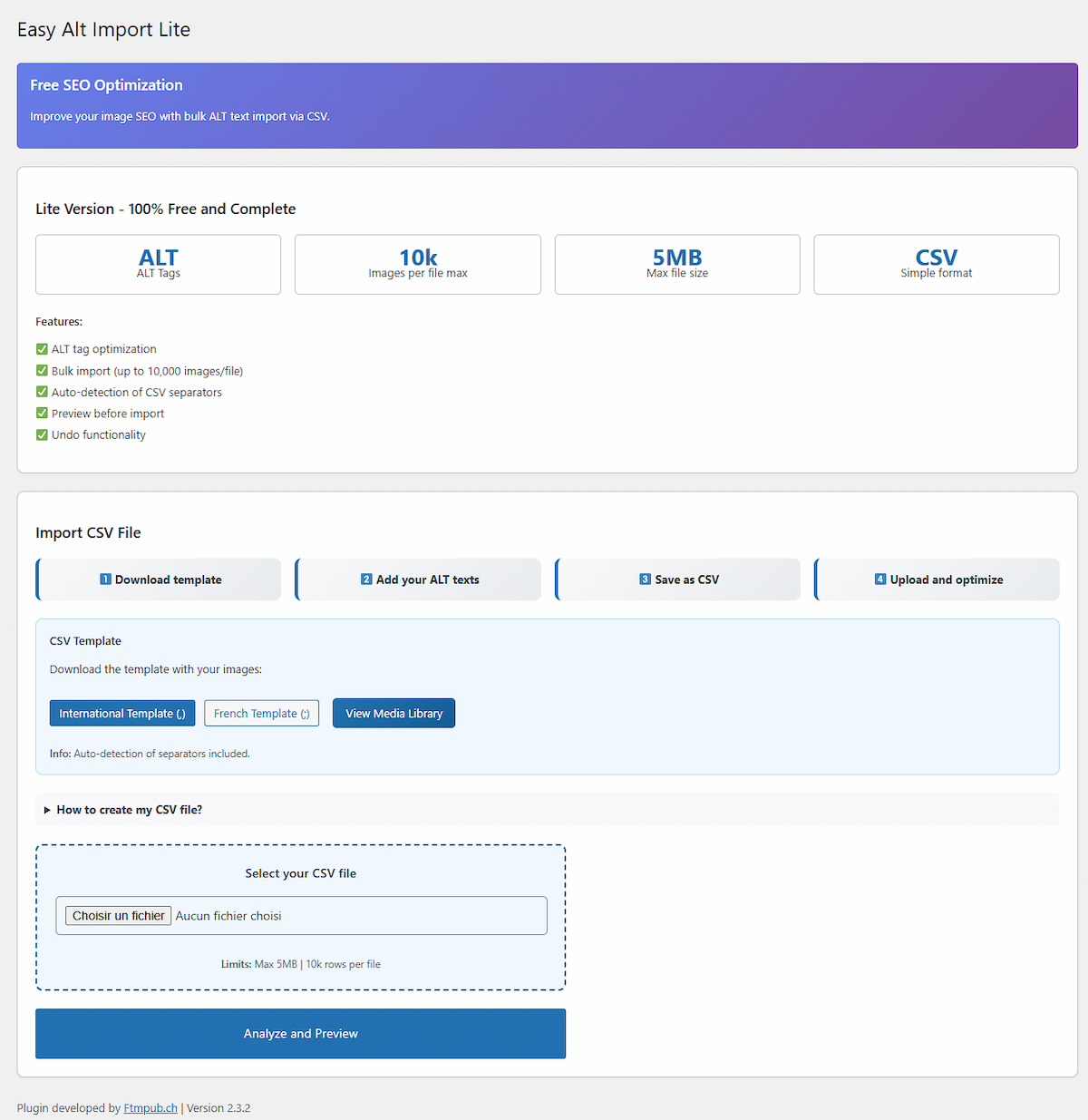
Task: Click the step 4 number icon
Action: [879, 579]
